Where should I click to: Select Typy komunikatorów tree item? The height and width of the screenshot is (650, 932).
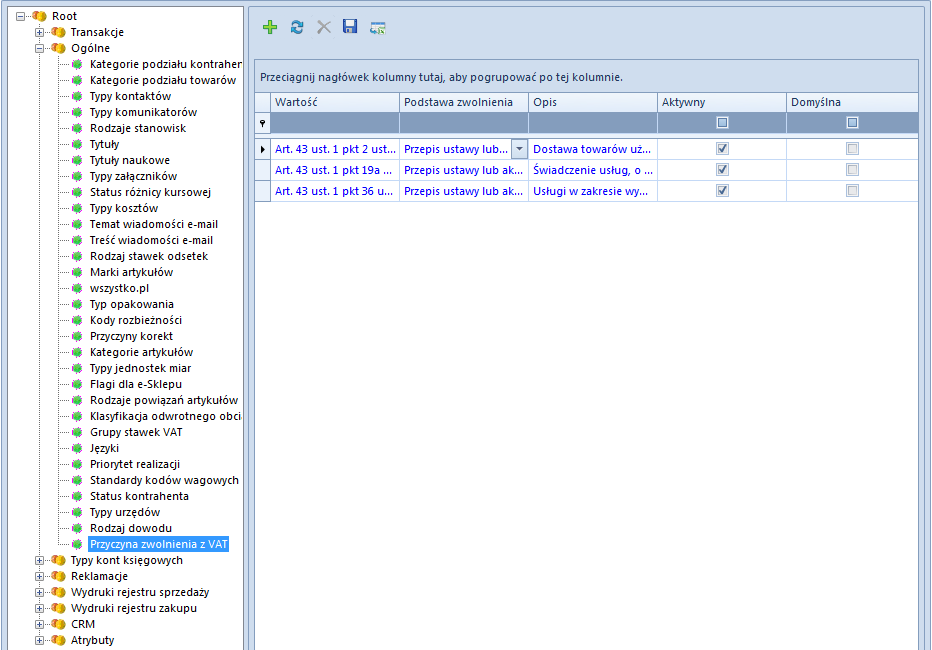[x=143, y=112]
